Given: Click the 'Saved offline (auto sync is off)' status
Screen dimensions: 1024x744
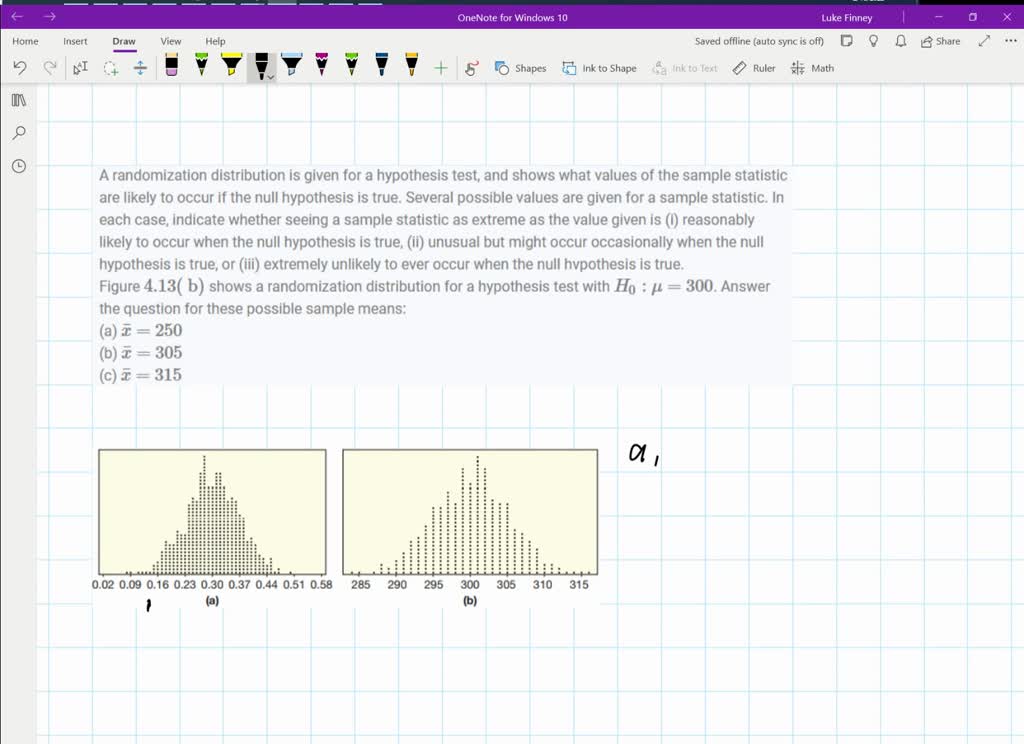Looking at the screenshot, I should [759, 41].
